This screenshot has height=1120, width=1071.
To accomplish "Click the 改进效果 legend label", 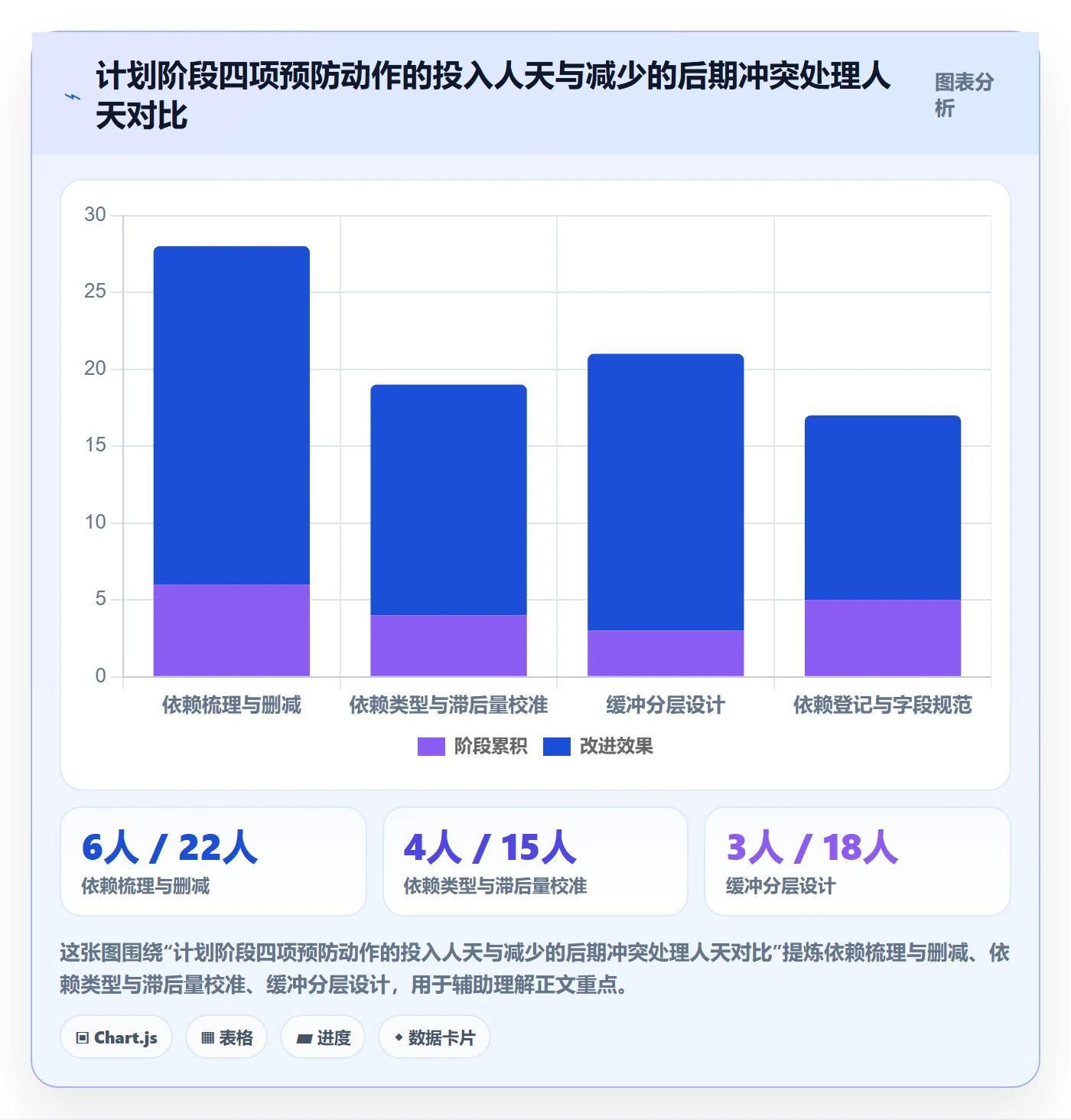I will [616, 747].
